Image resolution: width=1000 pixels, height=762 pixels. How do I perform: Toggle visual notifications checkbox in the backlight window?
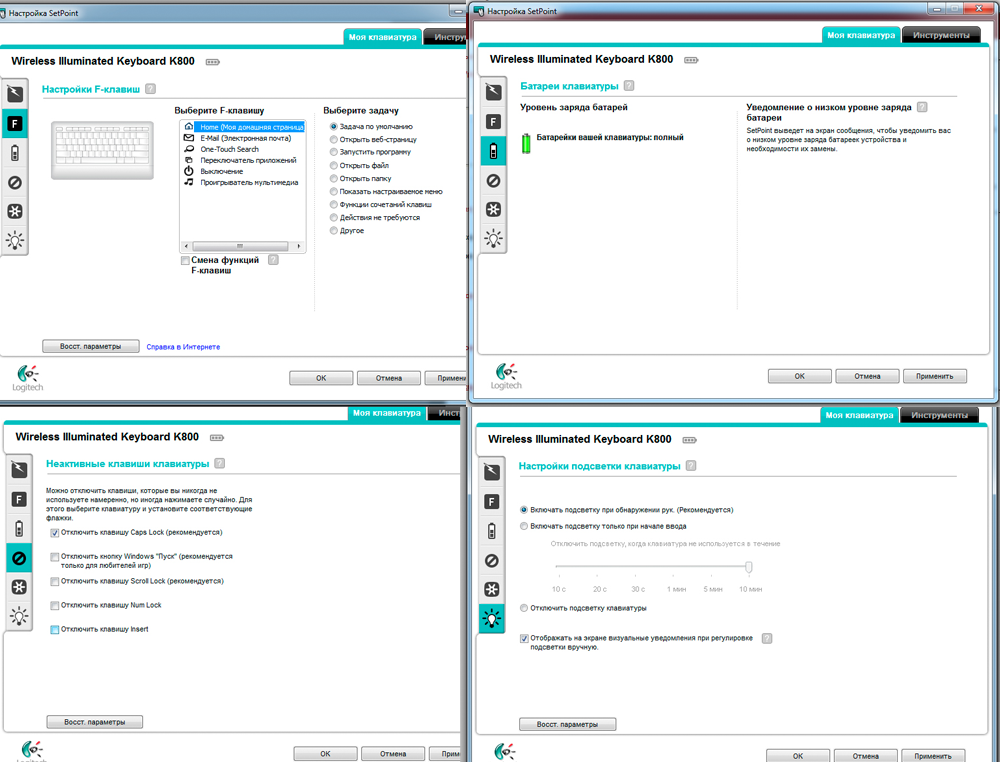(x=524, y=638)
